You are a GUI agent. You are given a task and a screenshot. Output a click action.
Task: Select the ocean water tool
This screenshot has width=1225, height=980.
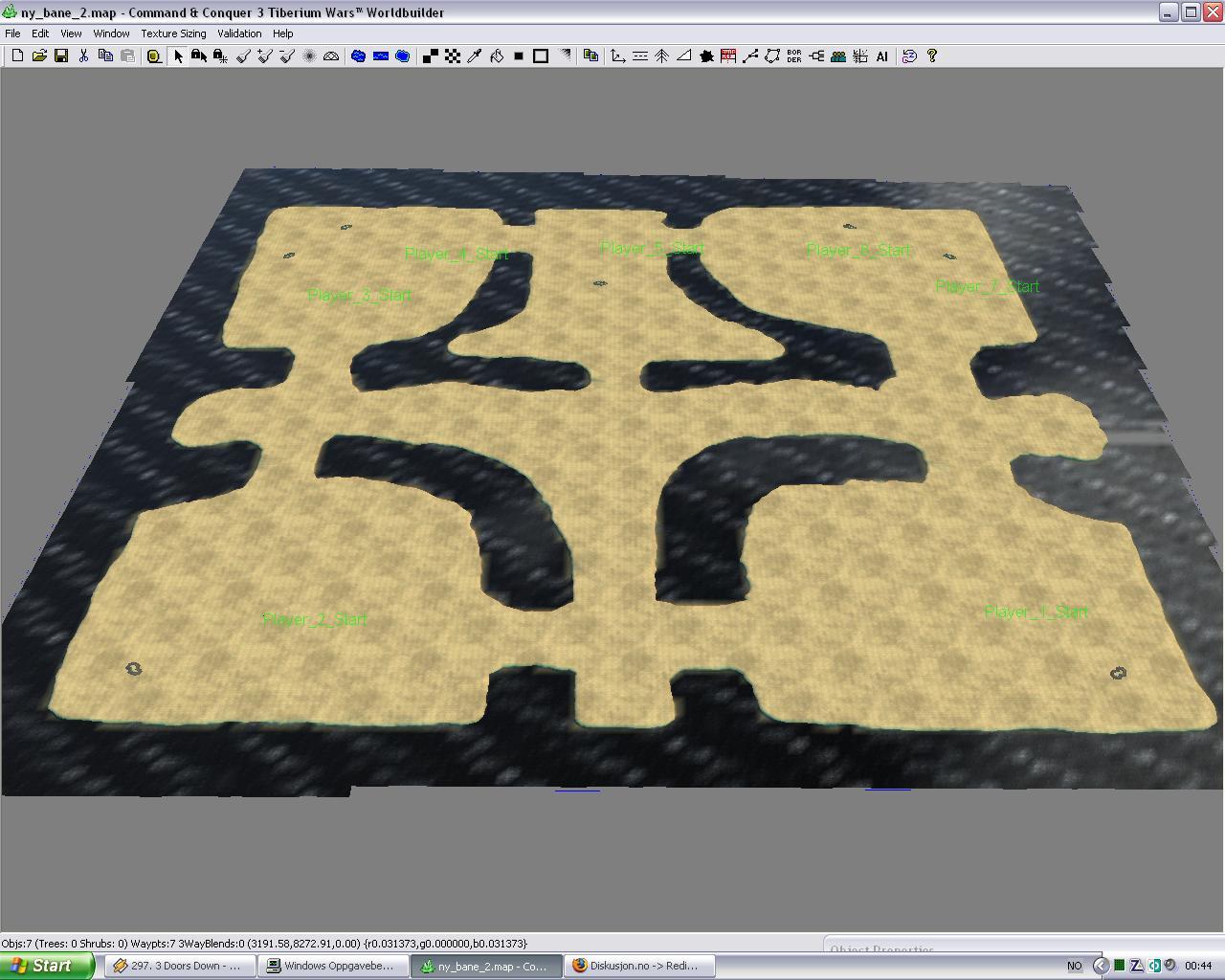tap(403, 56)
